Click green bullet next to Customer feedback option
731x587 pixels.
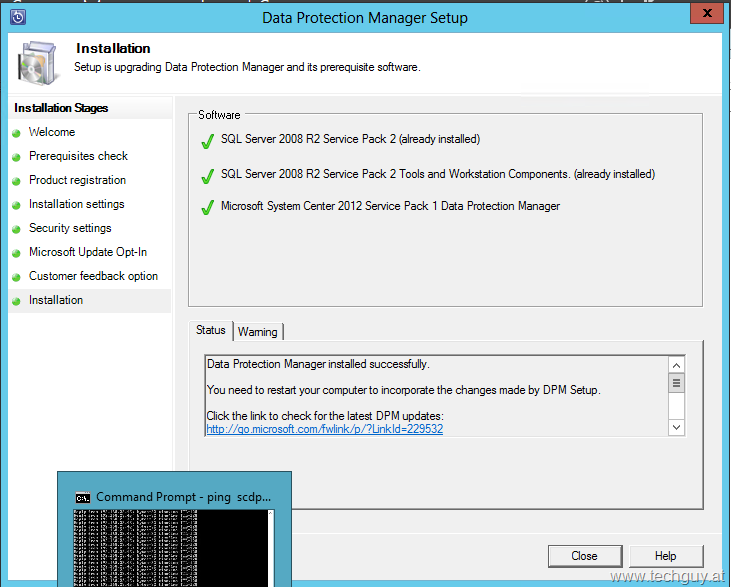[16, 277]
